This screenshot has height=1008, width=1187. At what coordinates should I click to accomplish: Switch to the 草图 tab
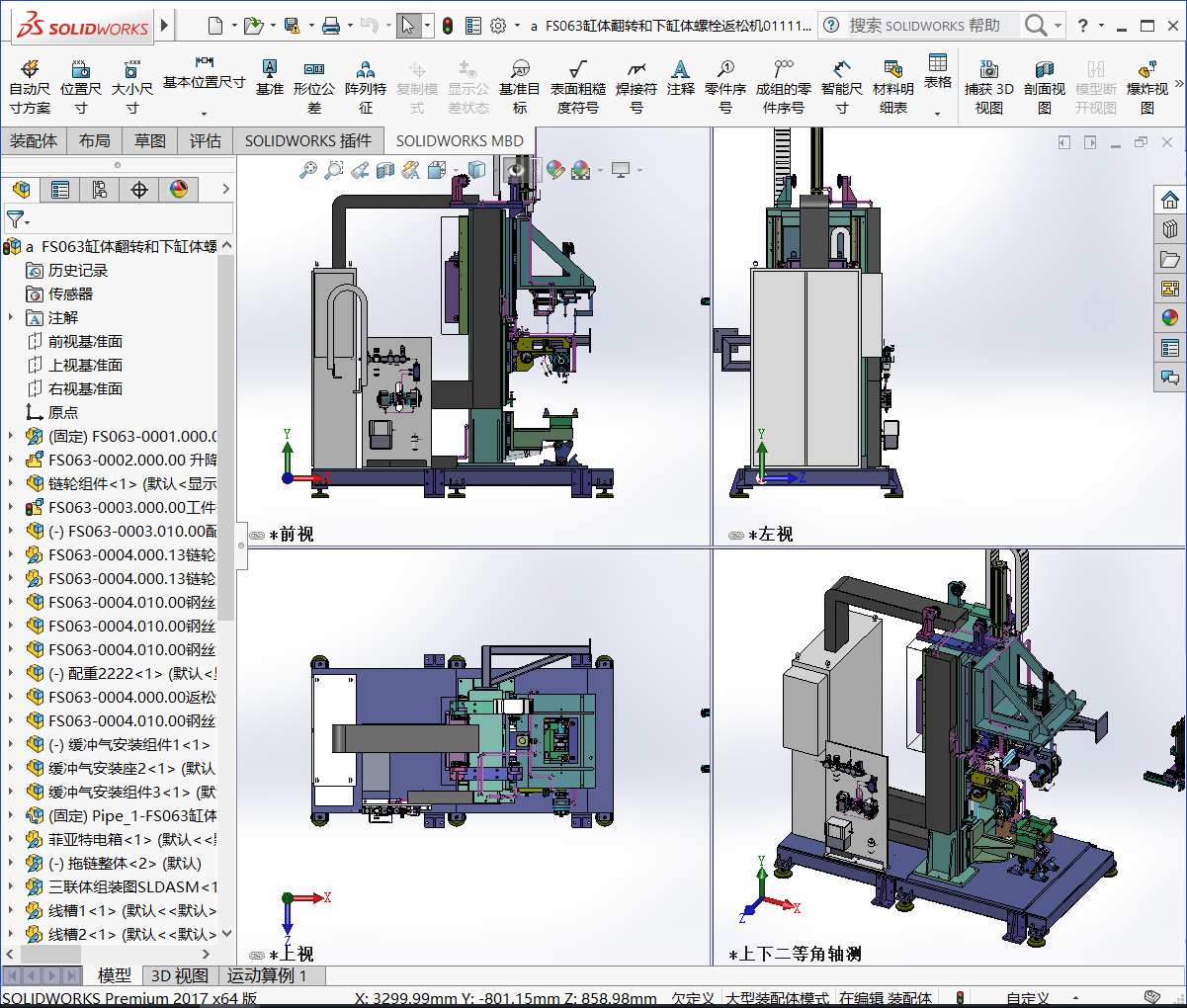150,141
